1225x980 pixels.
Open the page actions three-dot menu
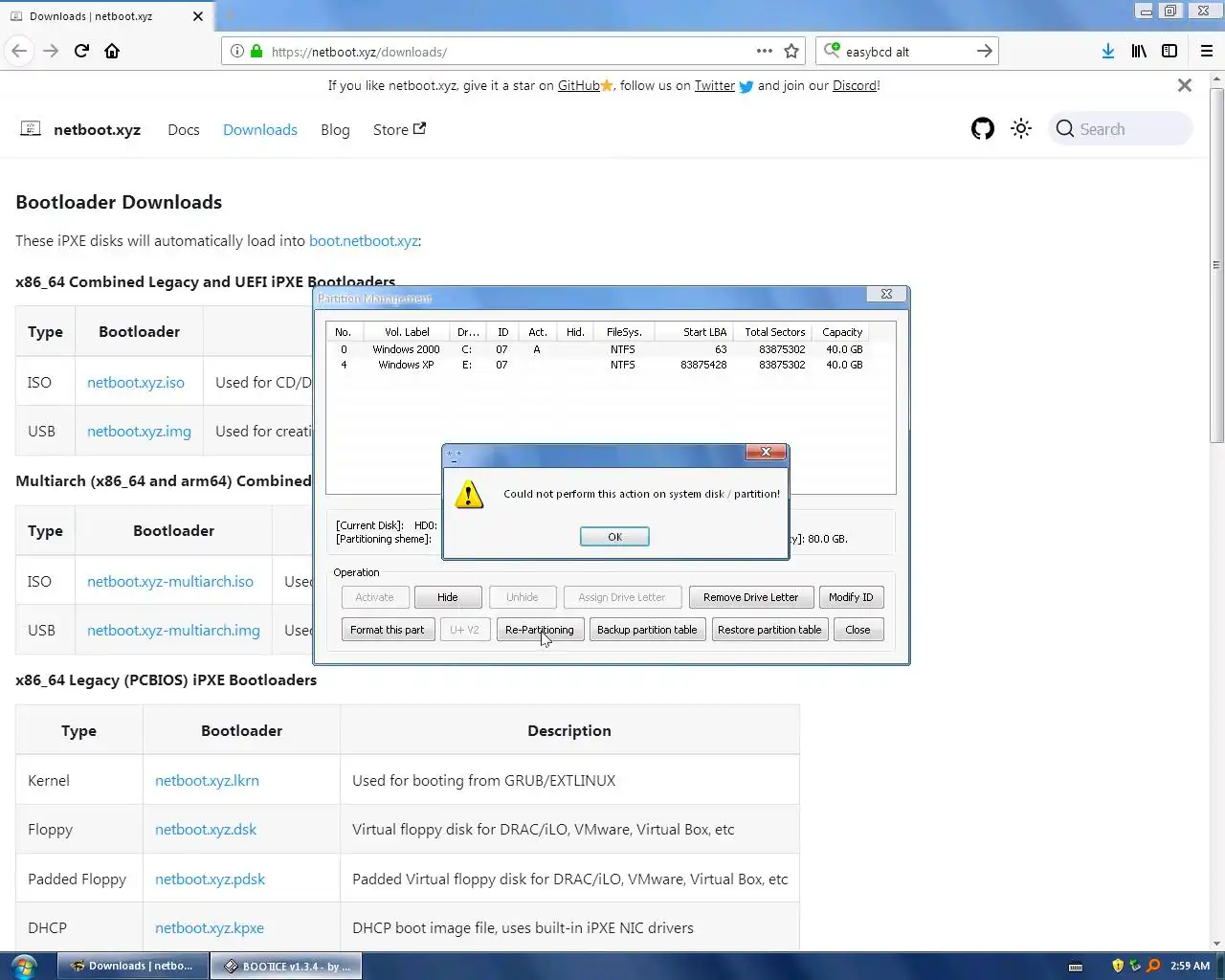[764, 51]
